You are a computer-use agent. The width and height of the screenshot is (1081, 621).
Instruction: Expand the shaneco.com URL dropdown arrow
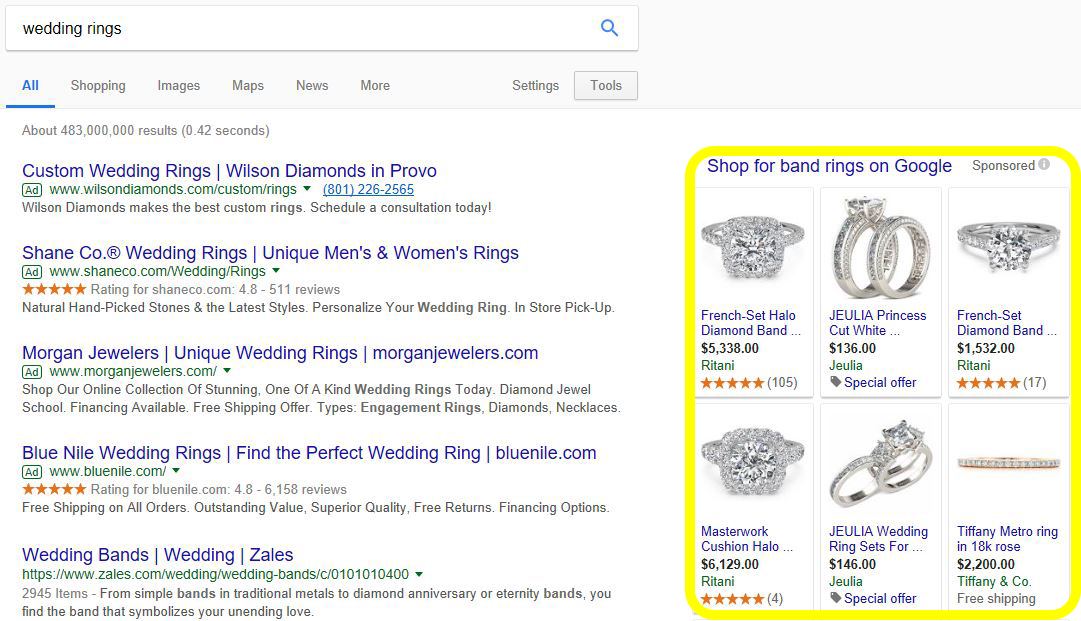click(x=276, y=271)
